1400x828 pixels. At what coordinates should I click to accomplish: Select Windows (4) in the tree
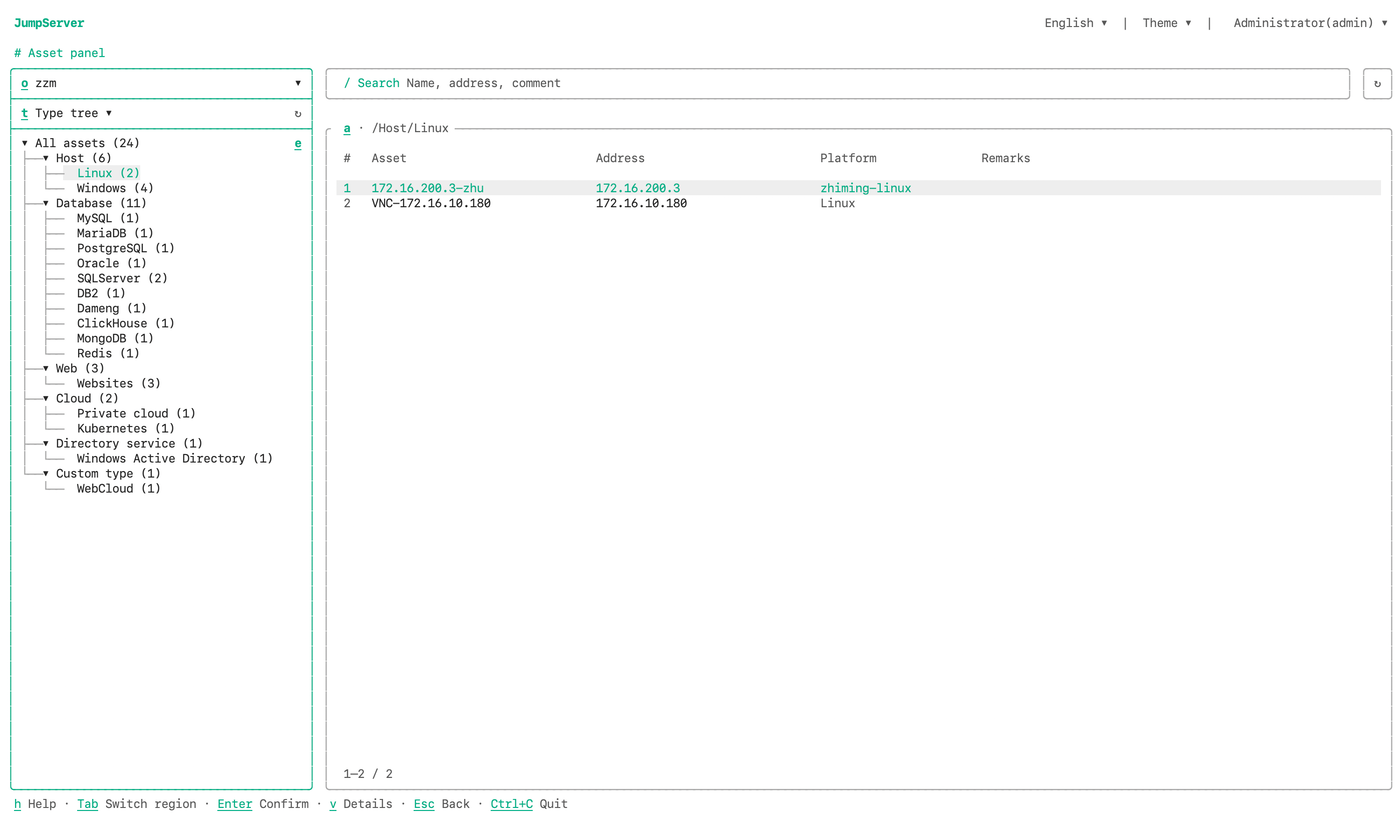(x=115, y=189)
